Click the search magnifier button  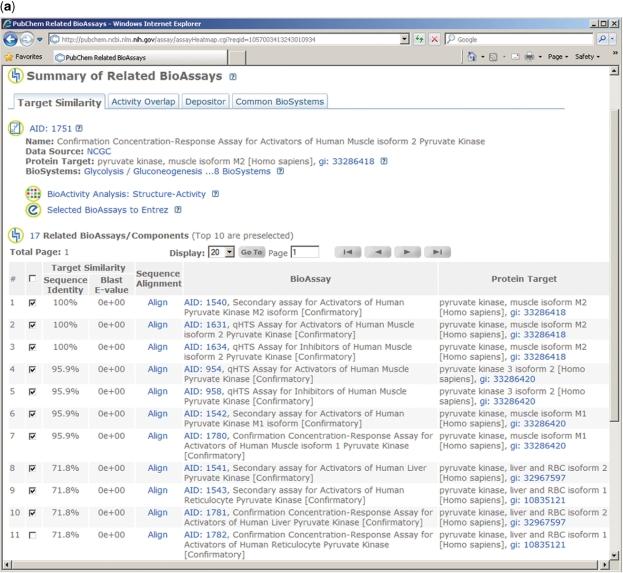click(602, 39)
